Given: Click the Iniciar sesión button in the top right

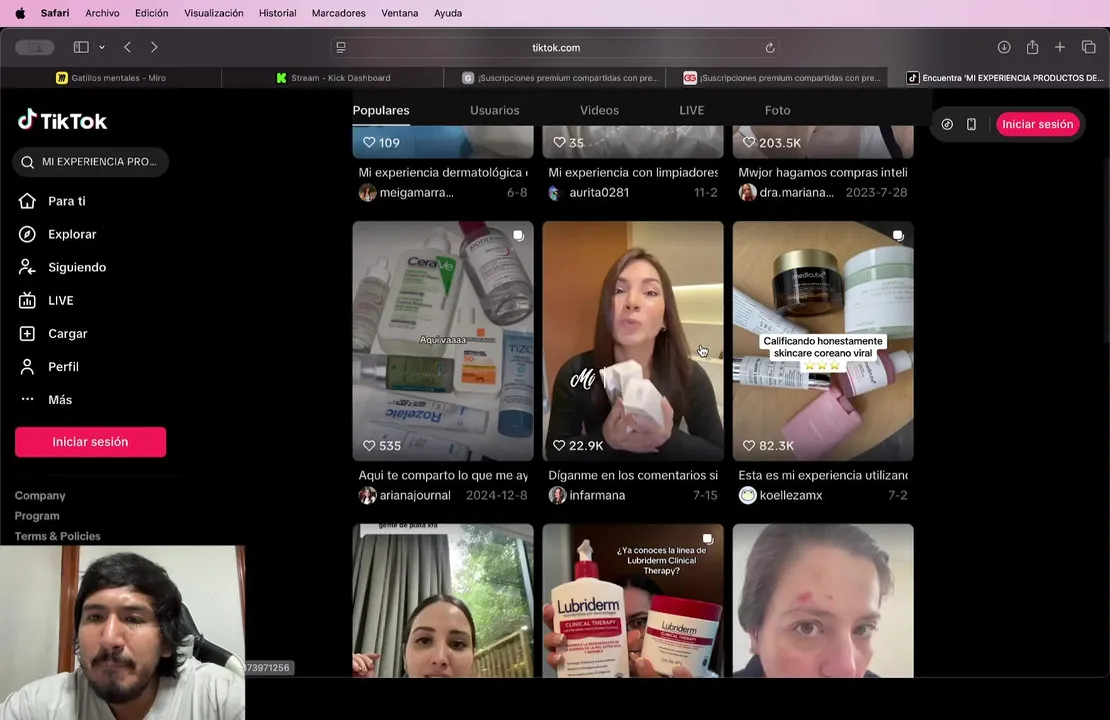Looking at the screenshot, I should (1037, 124).
